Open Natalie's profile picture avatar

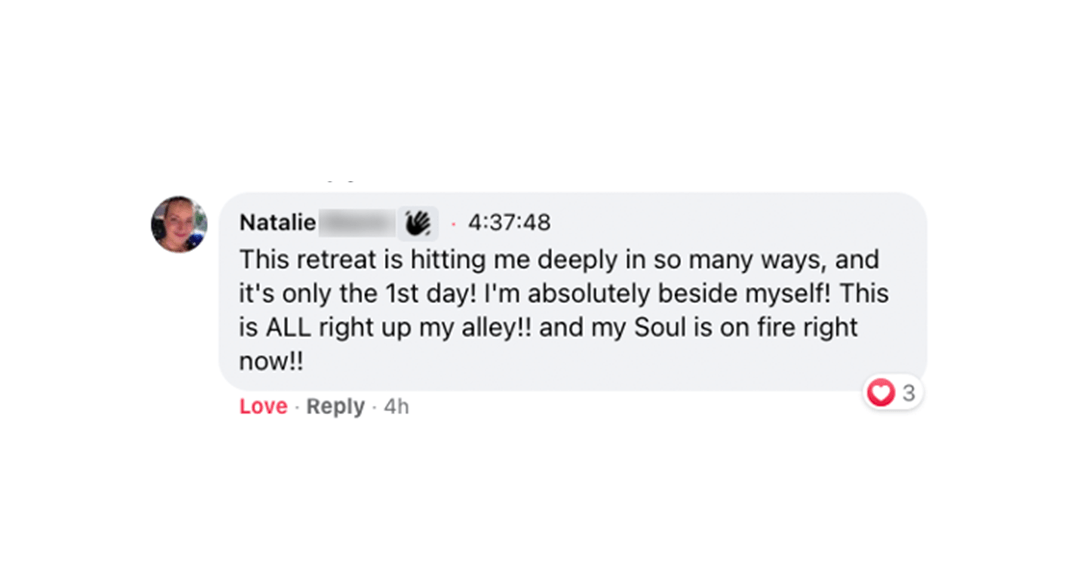(179, 224)
